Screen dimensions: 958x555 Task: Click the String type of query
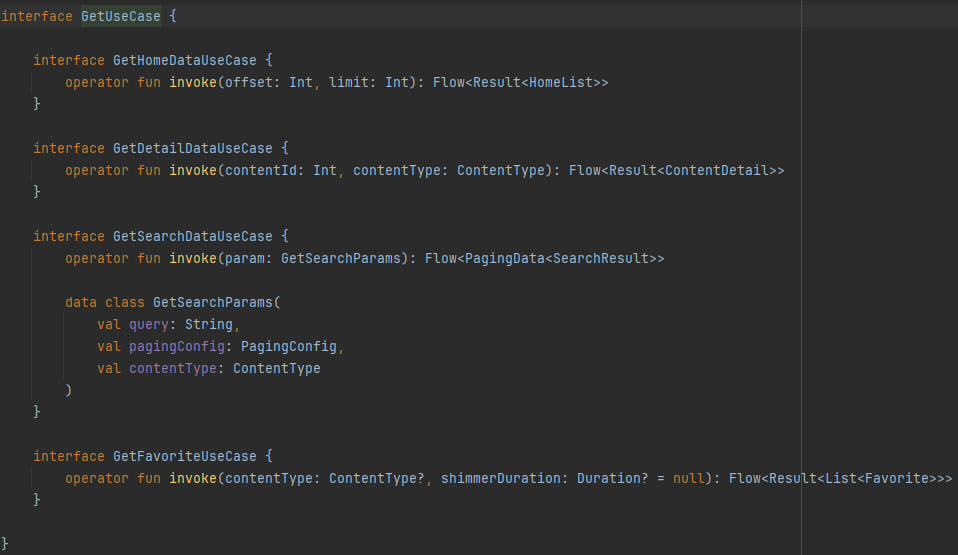[x=208, y=325]
